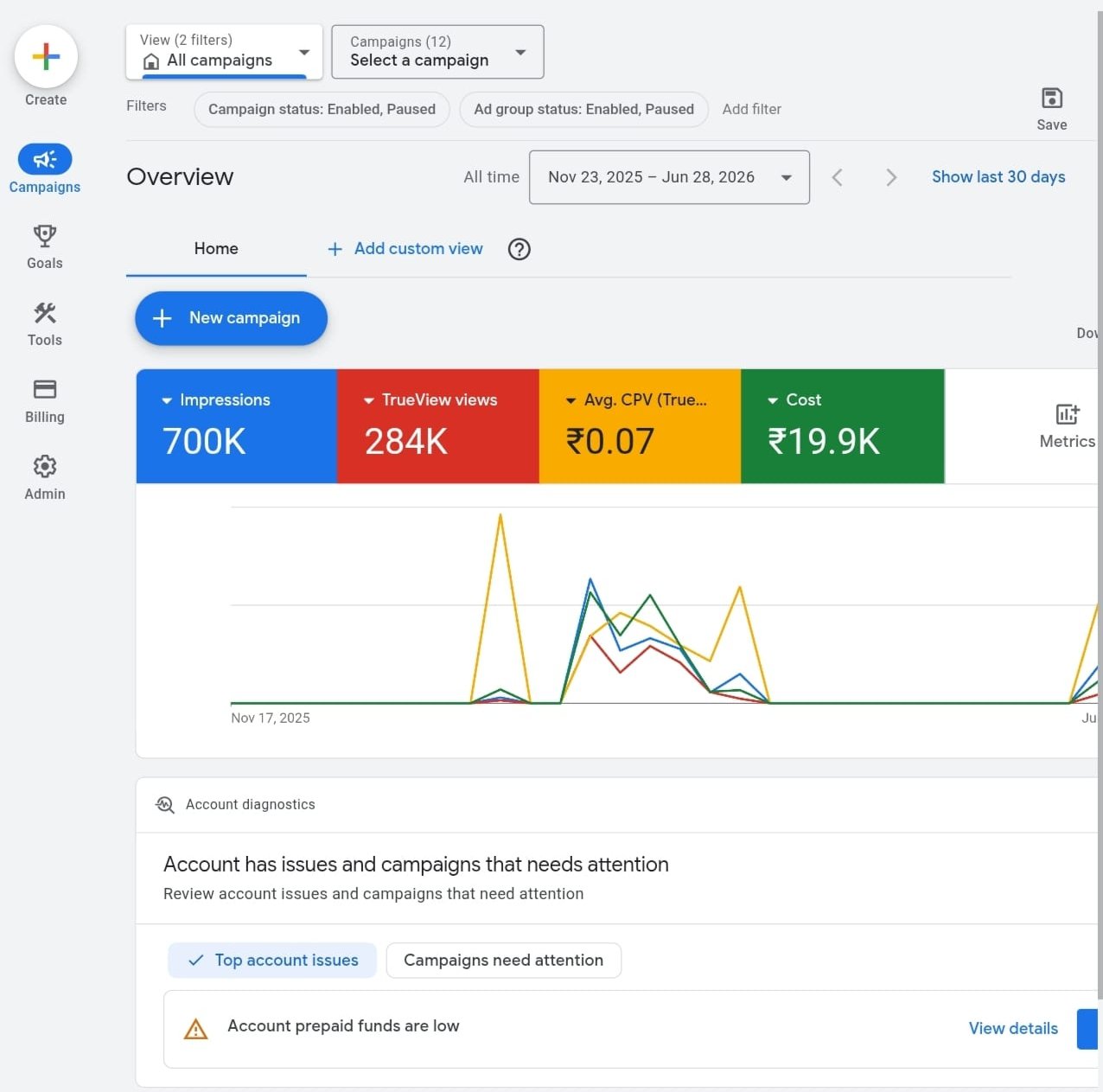This screenshot has height=1092, width=1103.
Task: Click the yellow peak in the chart
Action: point(500,516)
